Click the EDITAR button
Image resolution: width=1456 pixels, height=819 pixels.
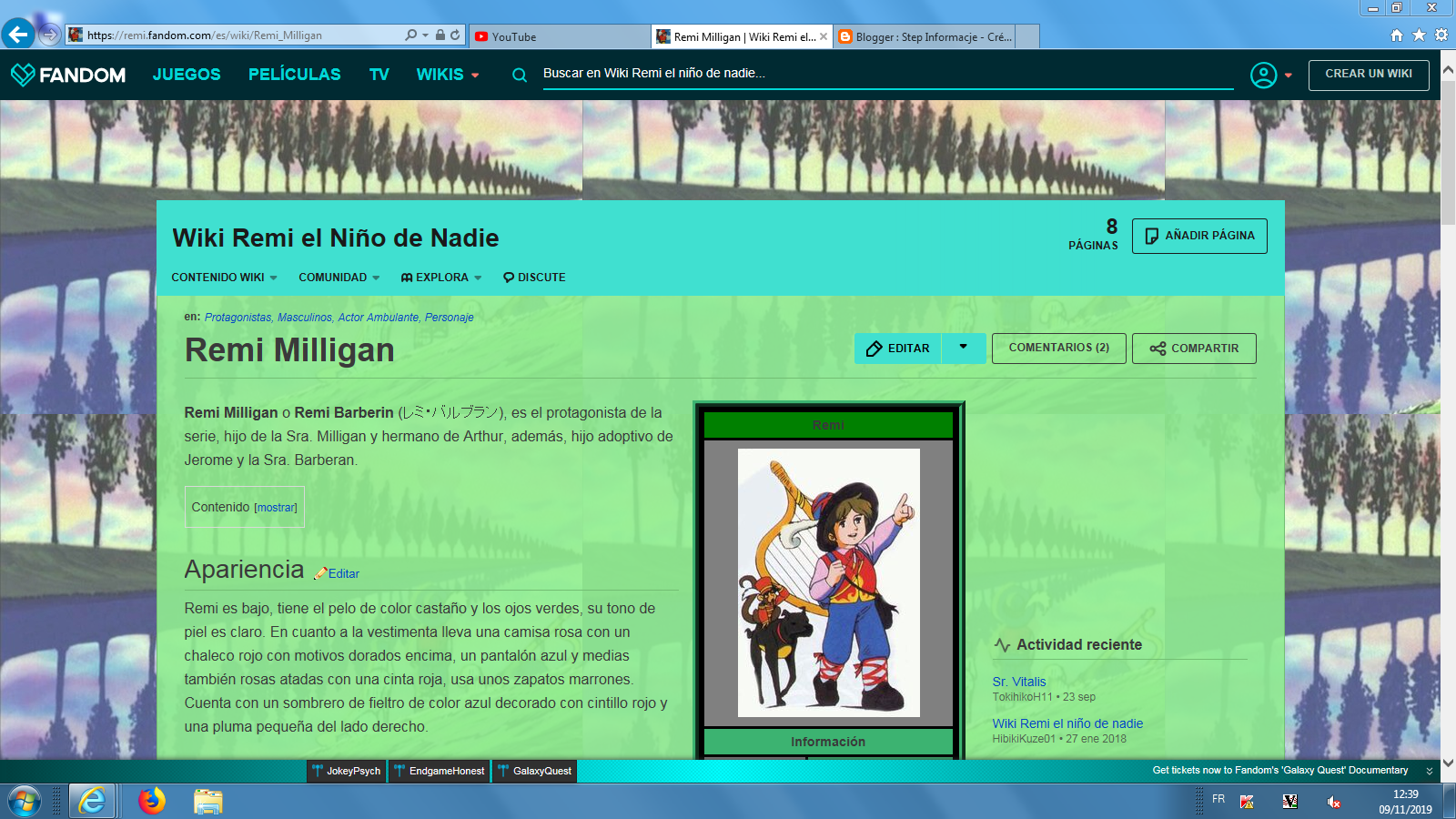(x=898, y=348)
